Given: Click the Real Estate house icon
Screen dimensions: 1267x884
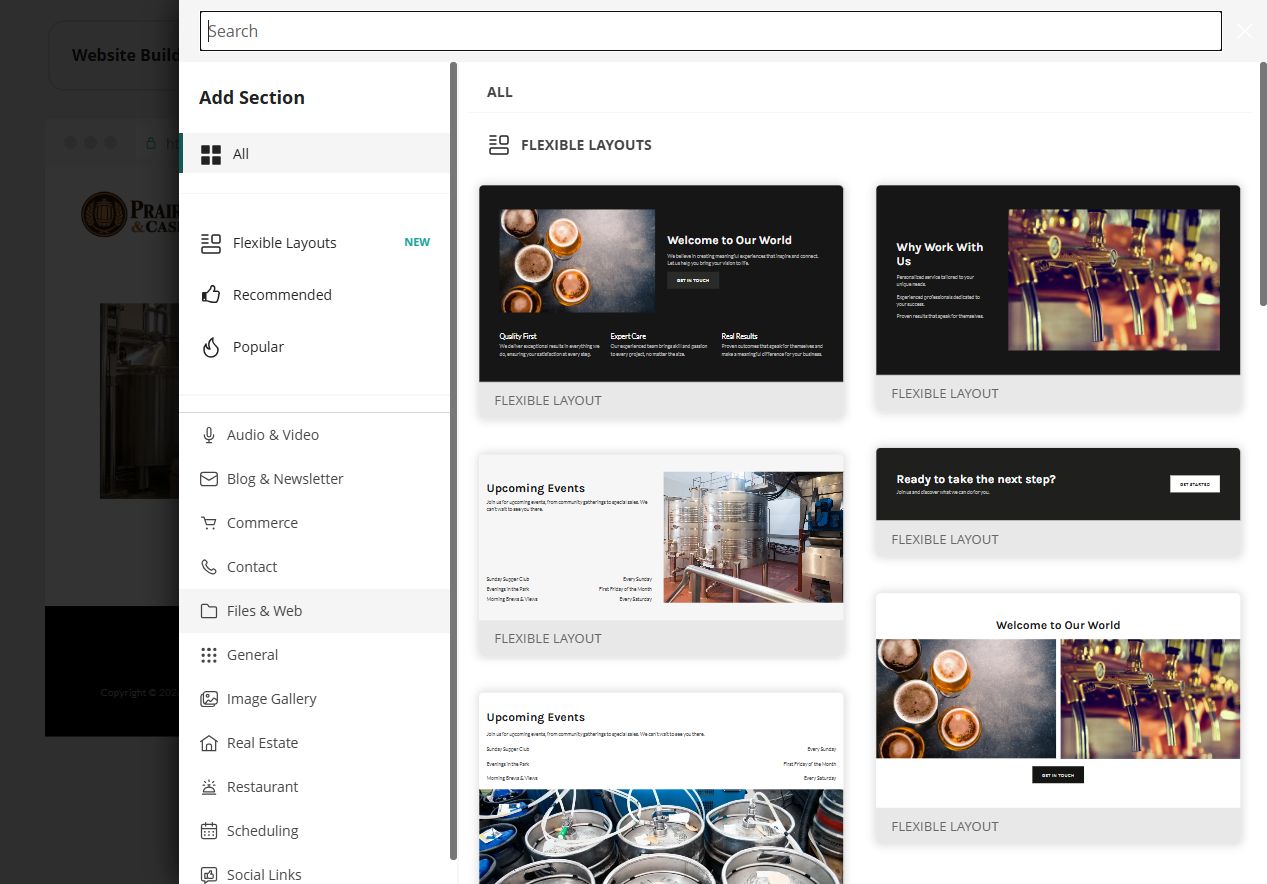Looking at the screenshot, I should [x=209, y=743].
